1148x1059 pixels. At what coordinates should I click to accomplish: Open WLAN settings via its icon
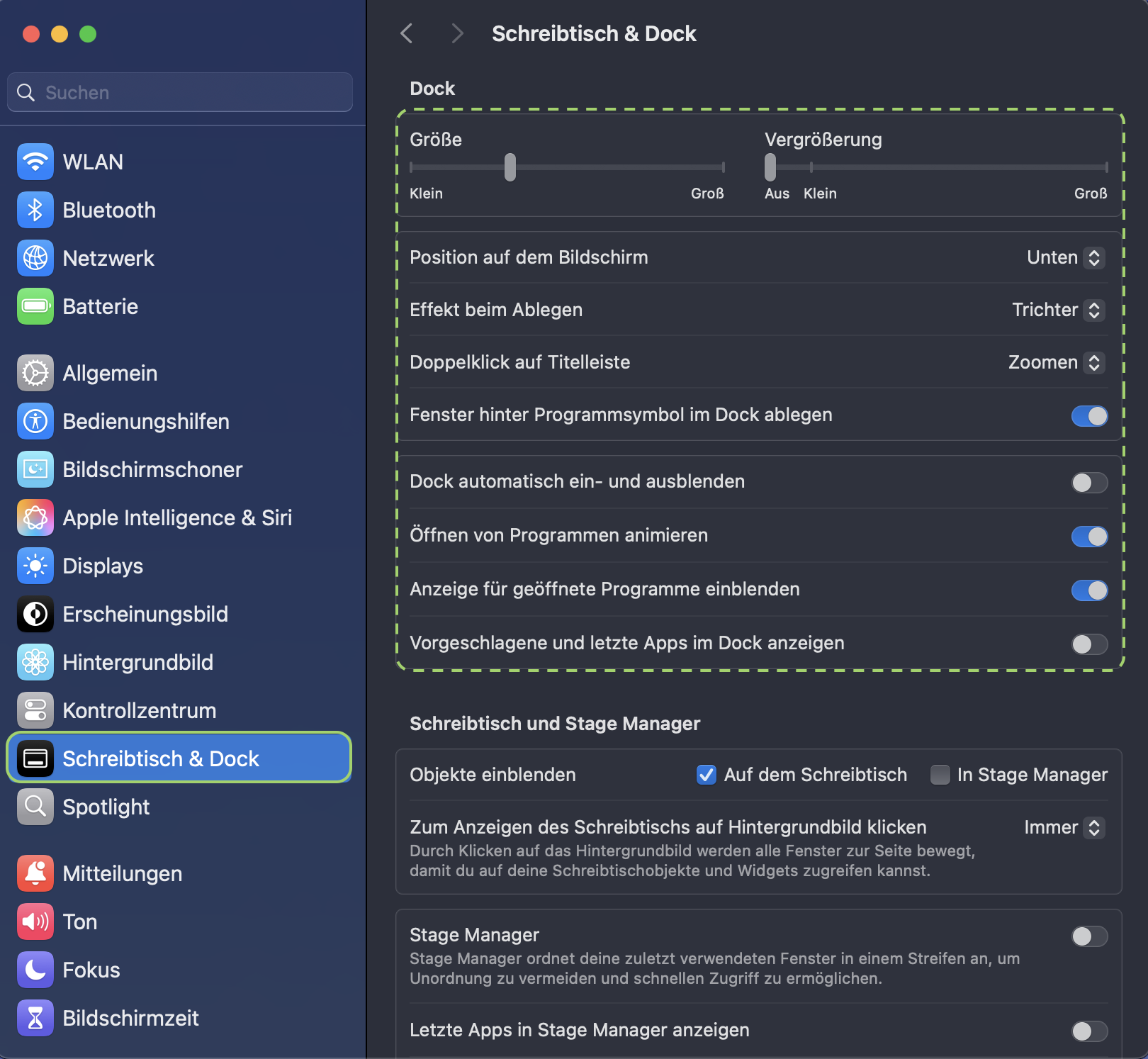pyautogui.click(x=35, y=162)
